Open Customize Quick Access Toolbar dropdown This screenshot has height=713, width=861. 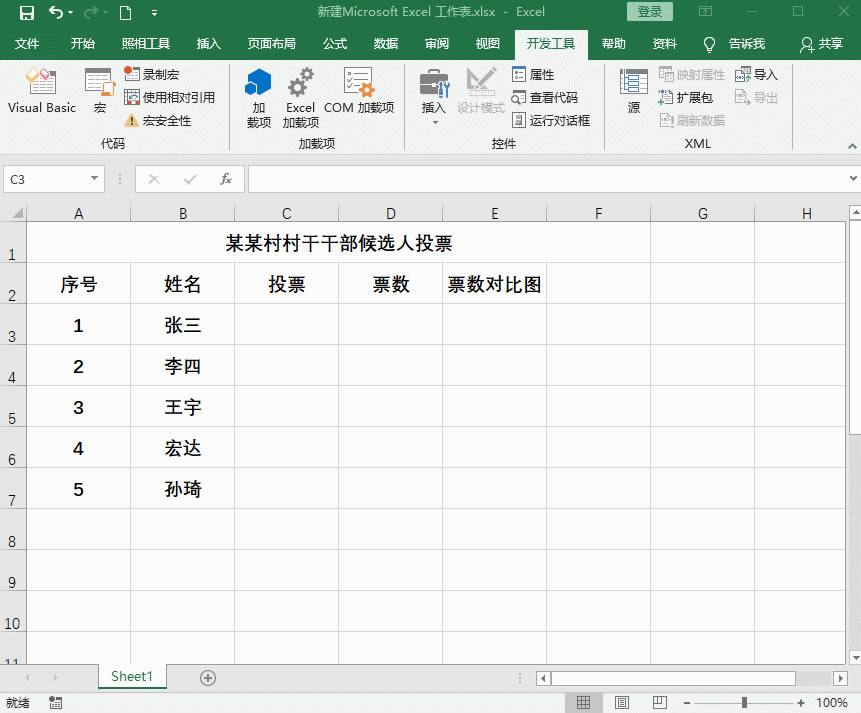tap(153, 13)
